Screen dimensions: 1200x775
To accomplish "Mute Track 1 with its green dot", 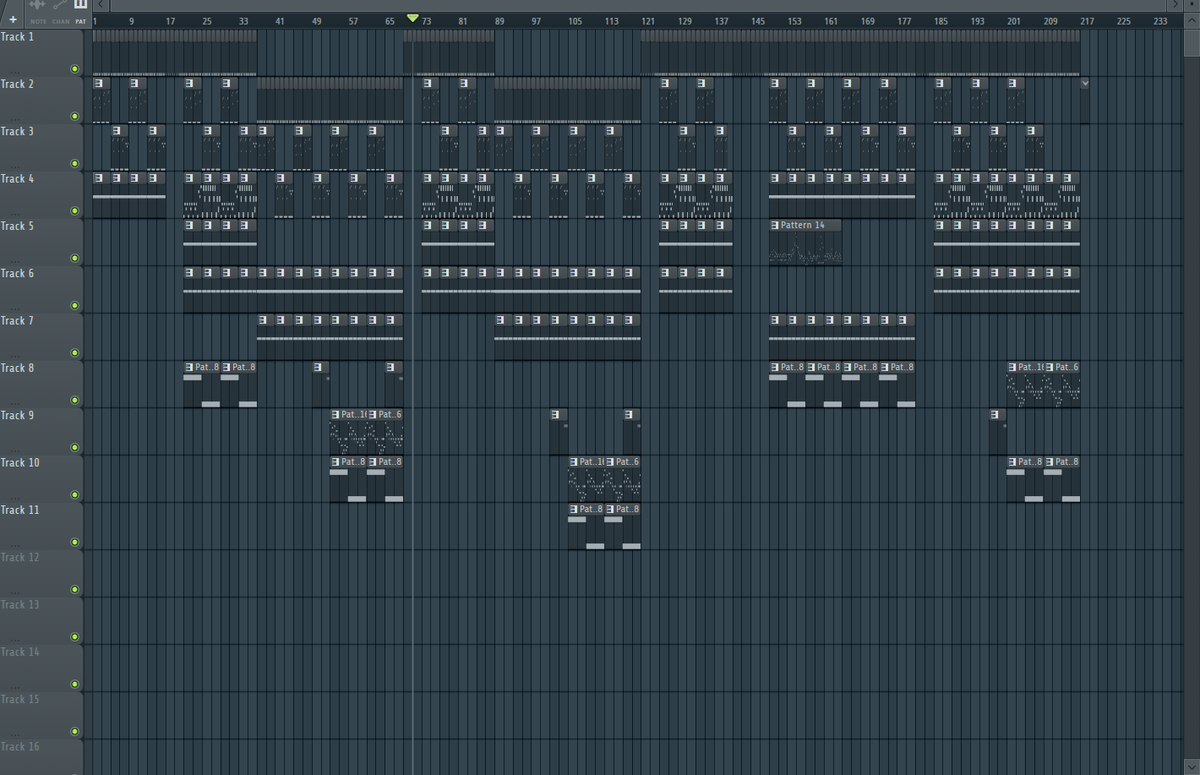I will 75,69.
